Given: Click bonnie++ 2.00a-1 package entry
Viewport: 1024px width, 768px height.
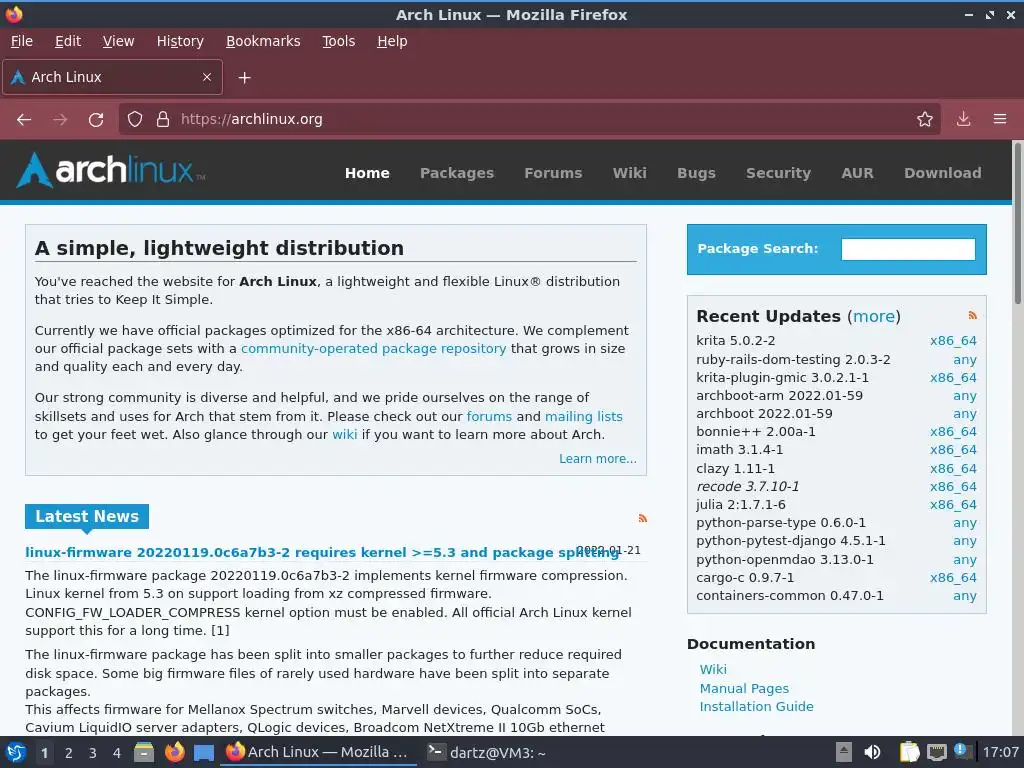Looking at the screenshot, I should 756,432.
